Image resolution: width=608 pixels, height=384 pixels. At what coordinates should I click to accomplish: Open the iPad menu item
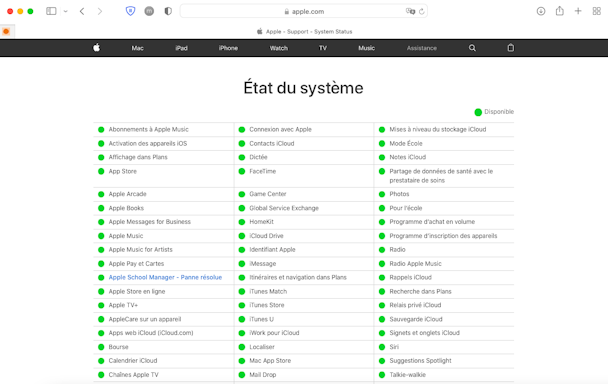coord(181,48)
